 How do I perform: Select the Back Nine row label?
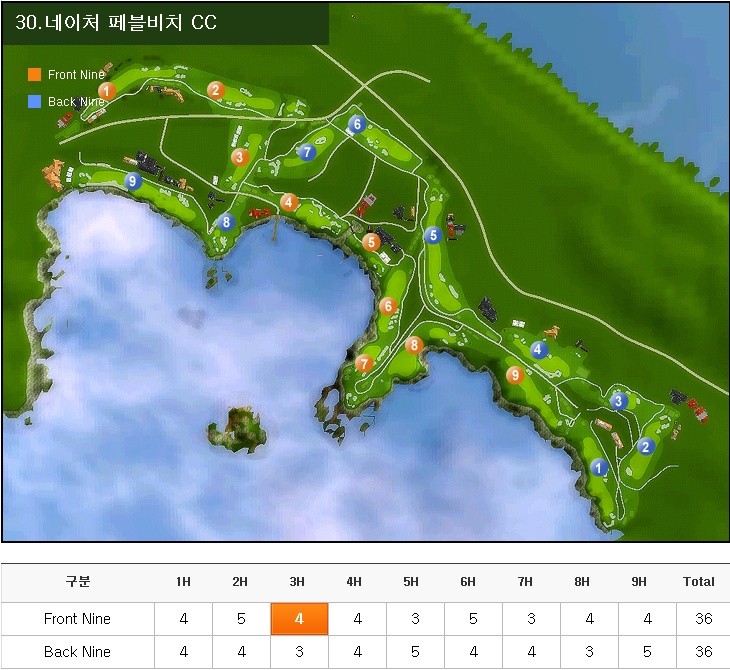click(77, 652)
